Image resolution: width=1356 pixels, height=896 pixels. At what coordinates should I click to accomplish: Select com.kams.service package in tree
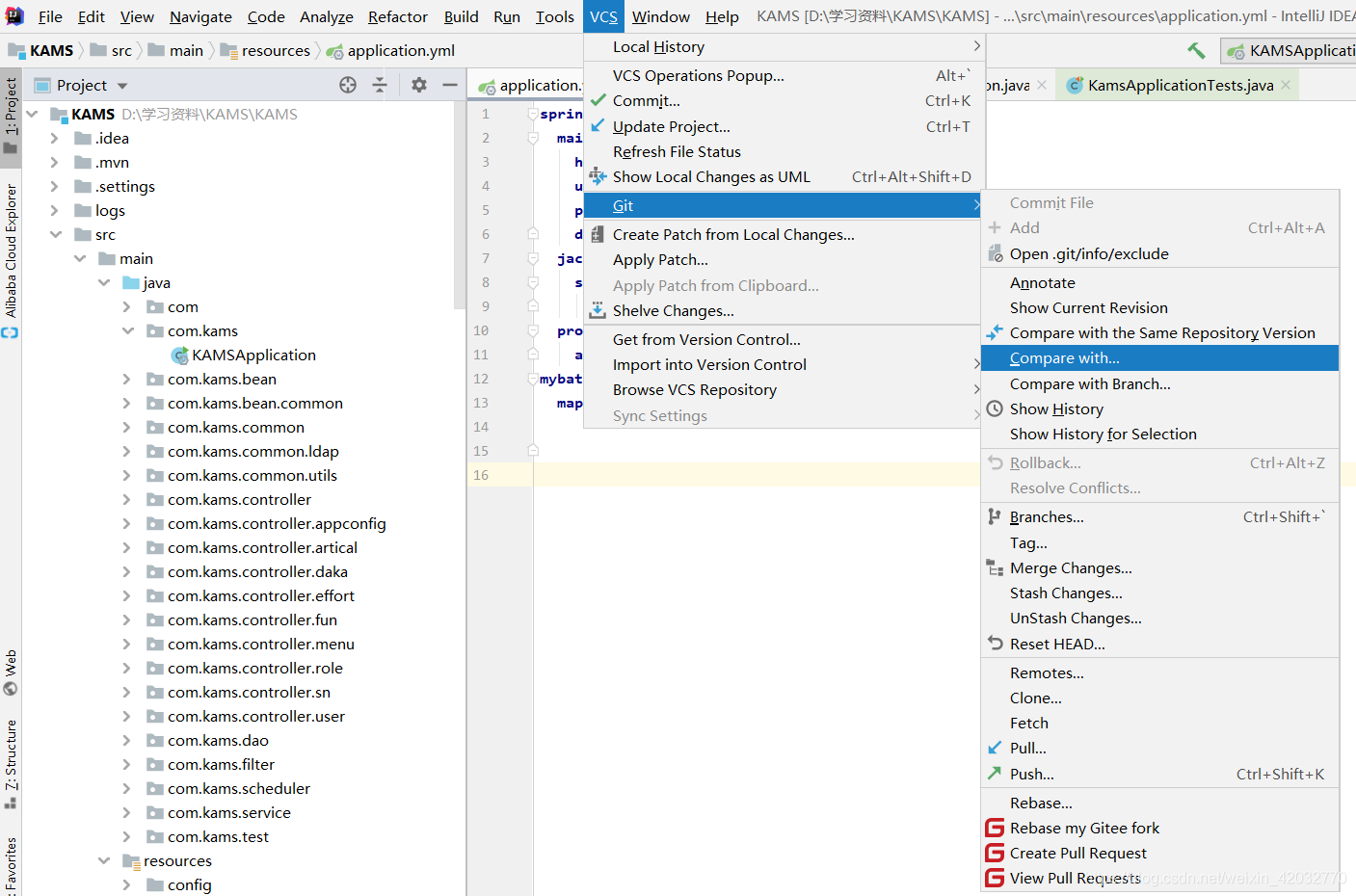229,812
